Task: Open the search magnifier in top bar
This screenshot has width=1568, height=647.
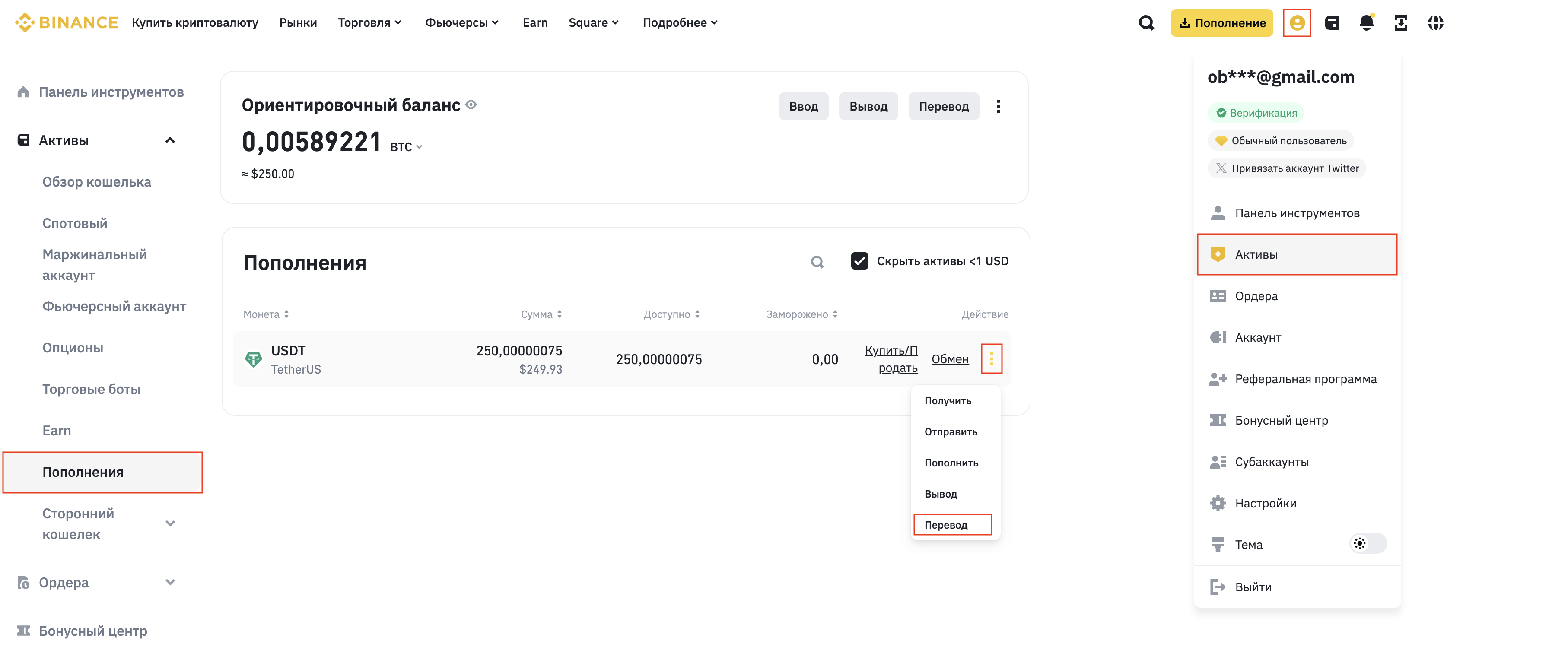Action: (1146, 23)
